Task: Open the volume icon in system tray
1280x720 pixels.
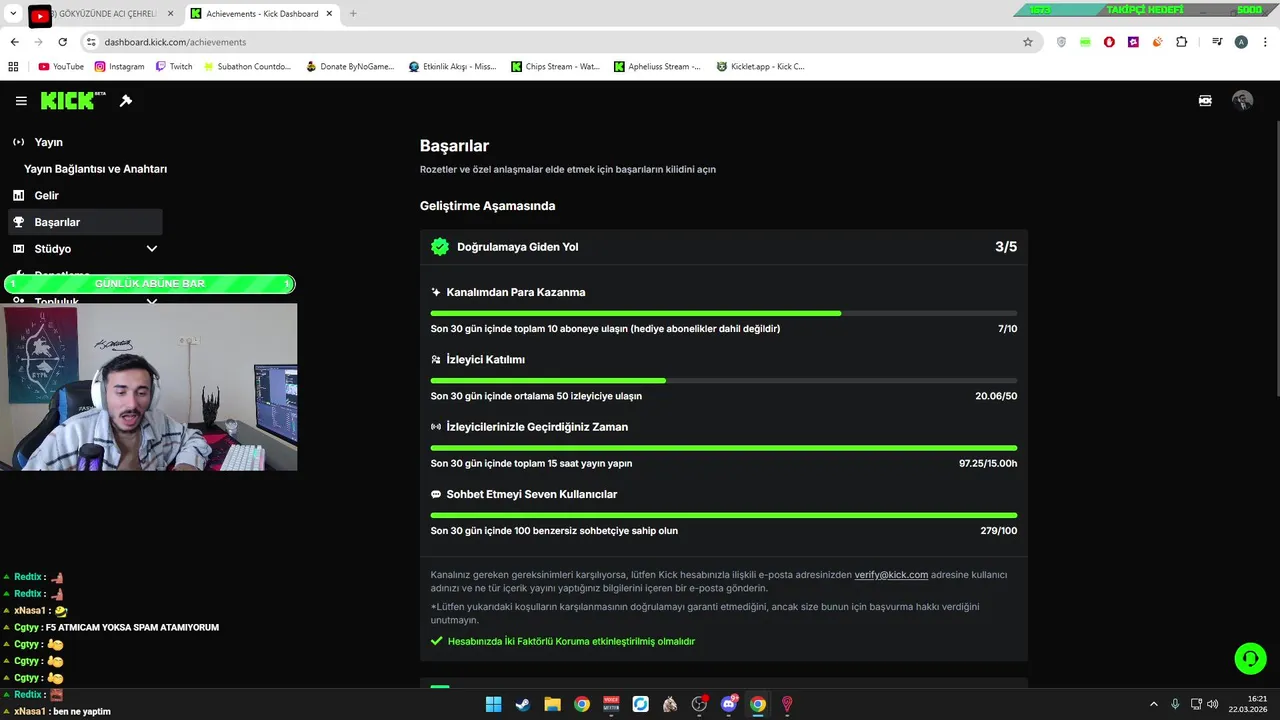Action: tap(1212, 704)
